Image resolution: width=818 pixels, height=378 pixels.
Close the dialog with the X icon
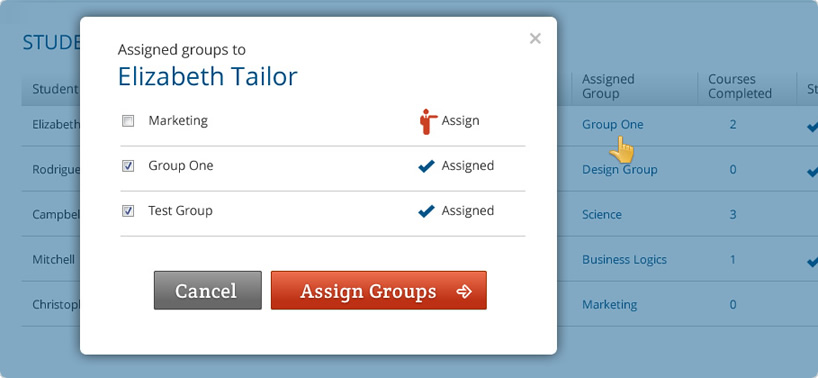(x=535, y=38)
